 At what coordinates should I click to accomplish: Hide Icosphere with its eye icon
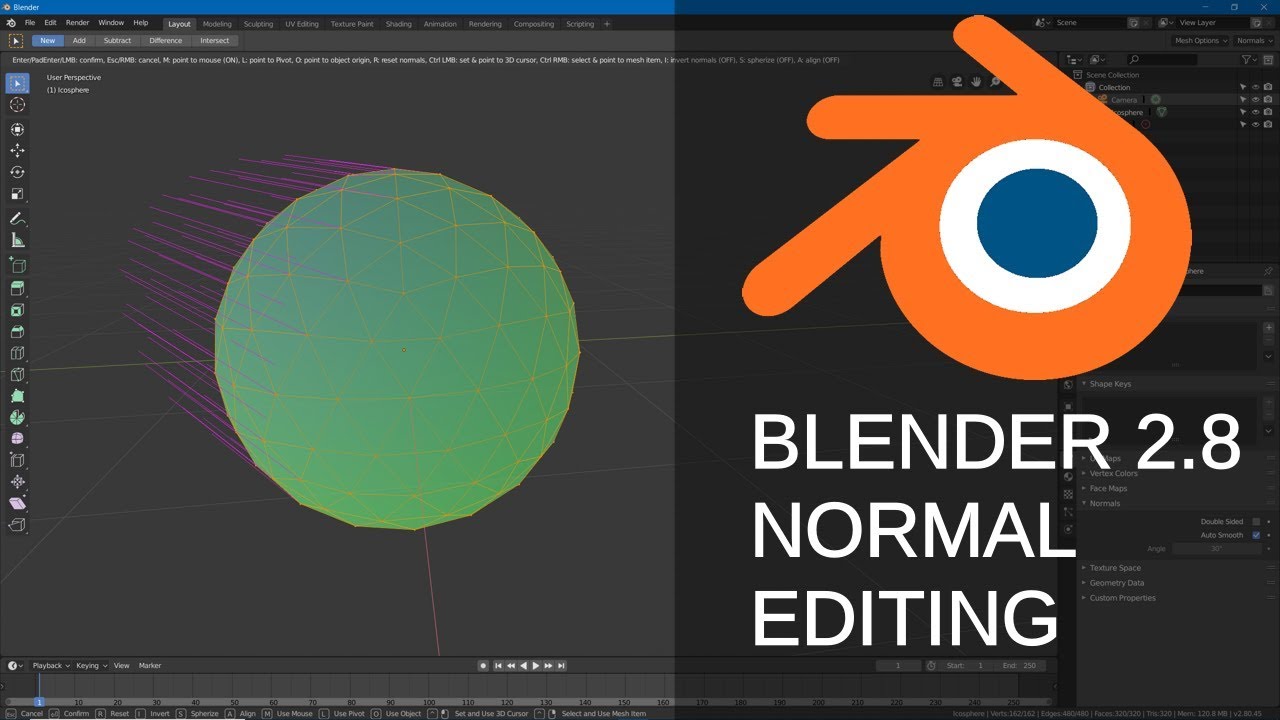[1255, 112]
